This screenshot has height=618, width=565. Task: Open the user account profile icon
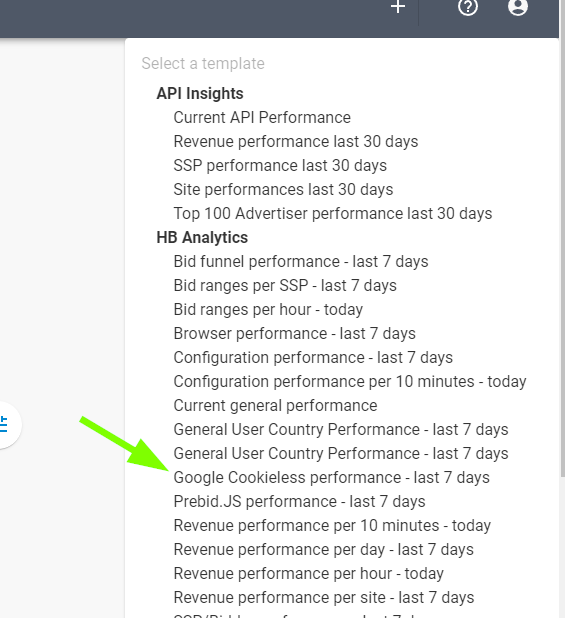(518, 7)
